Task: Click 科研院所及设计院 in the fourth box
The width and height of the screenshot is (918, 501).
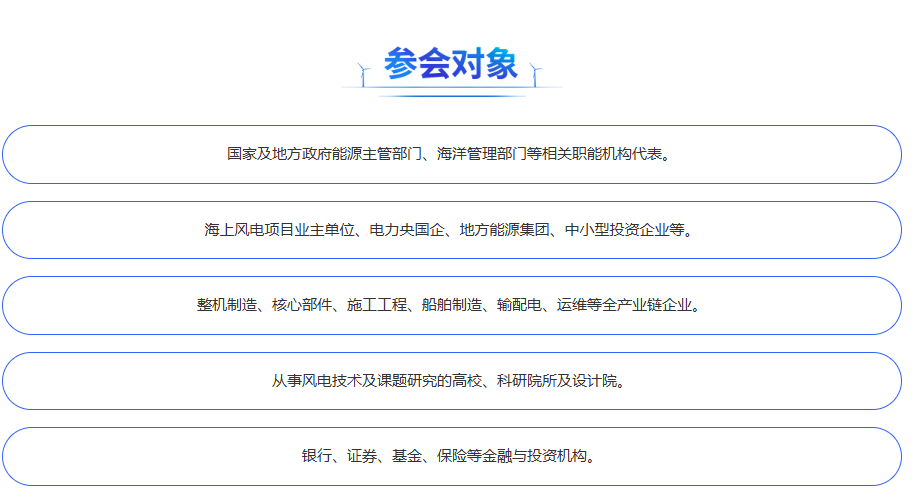Action: pyautogui.click(x=557, y=381)
